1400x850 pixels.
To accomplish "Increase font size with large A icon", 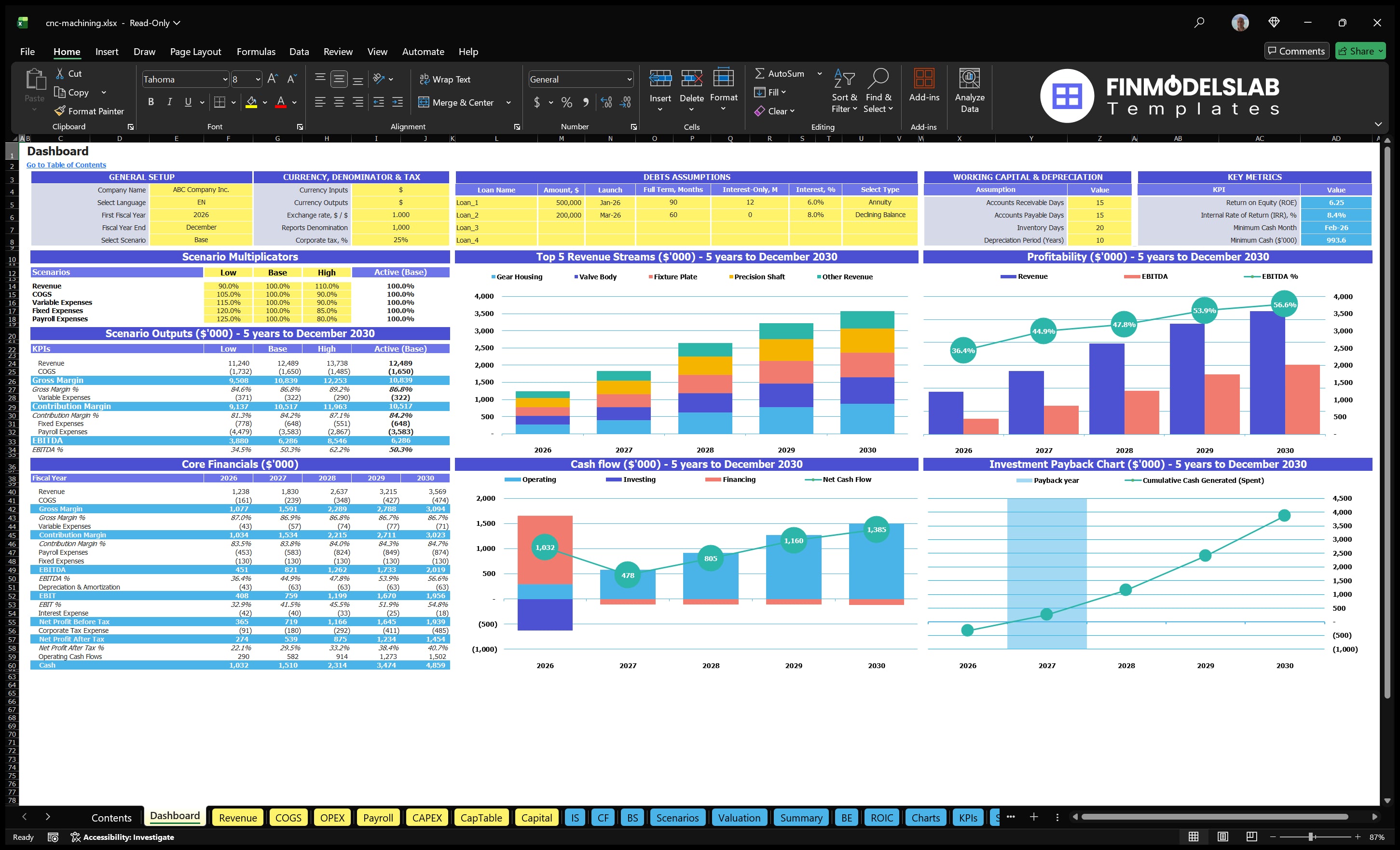I will point(273,79).
